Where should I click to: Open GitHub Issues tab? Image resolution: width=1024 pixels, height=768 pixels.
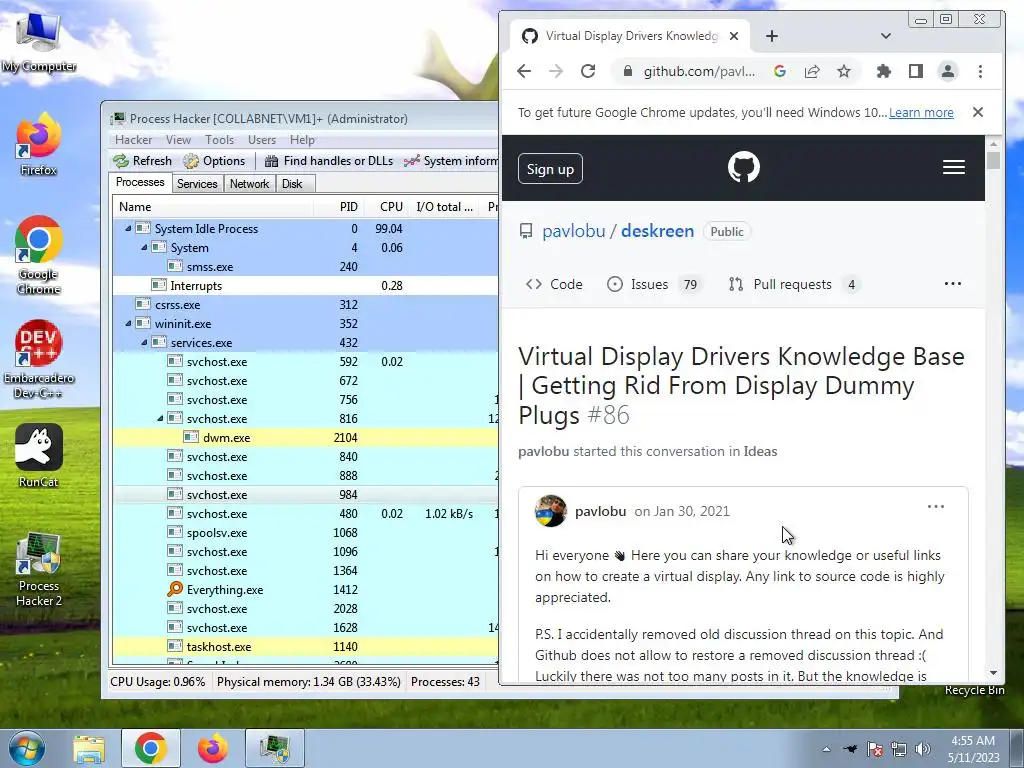click(x=653, y=284)
